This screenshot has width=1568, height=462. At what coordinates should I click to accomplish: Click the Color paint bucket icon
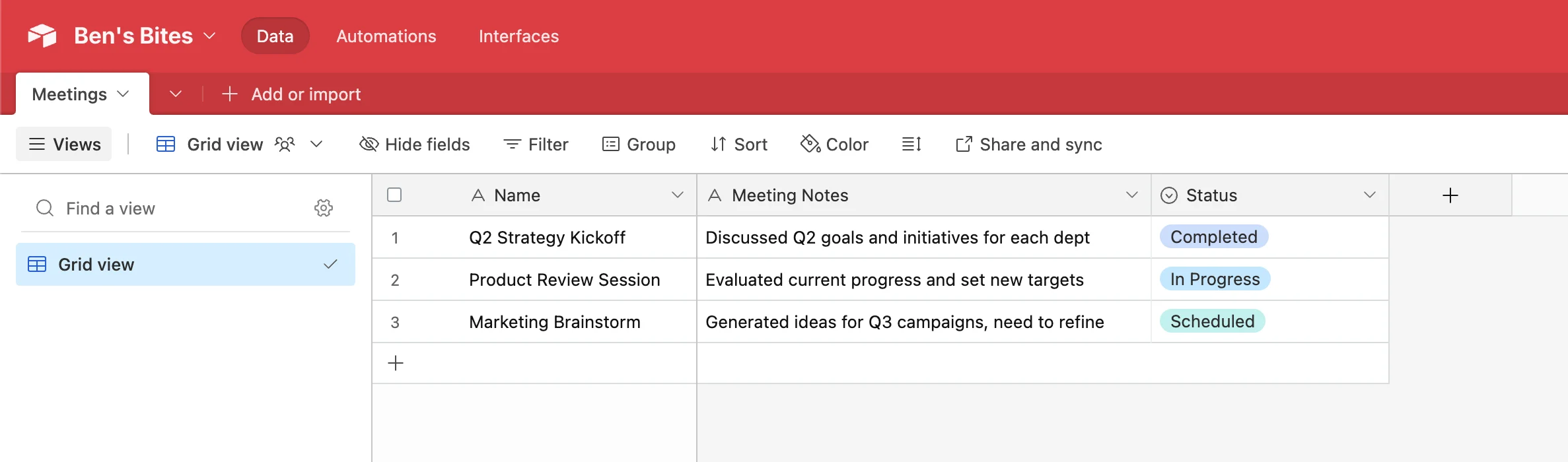(810, 144)
